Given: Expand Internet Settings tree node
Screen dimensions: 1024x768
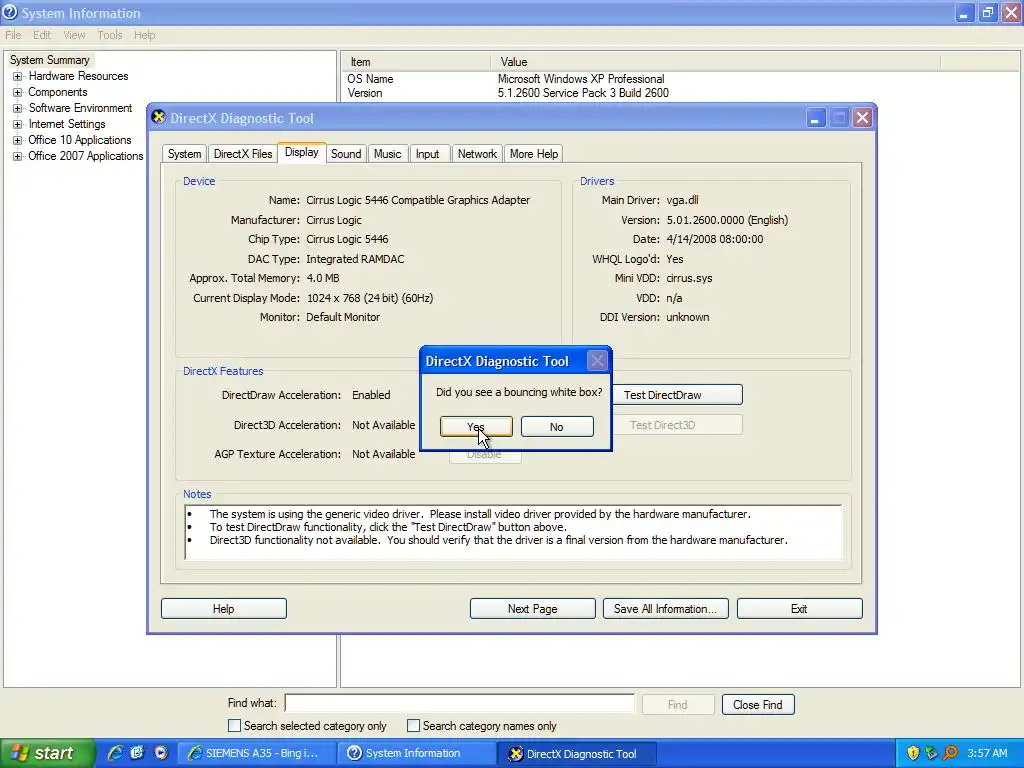Looking at the screenshot, I should click(18, 124).
